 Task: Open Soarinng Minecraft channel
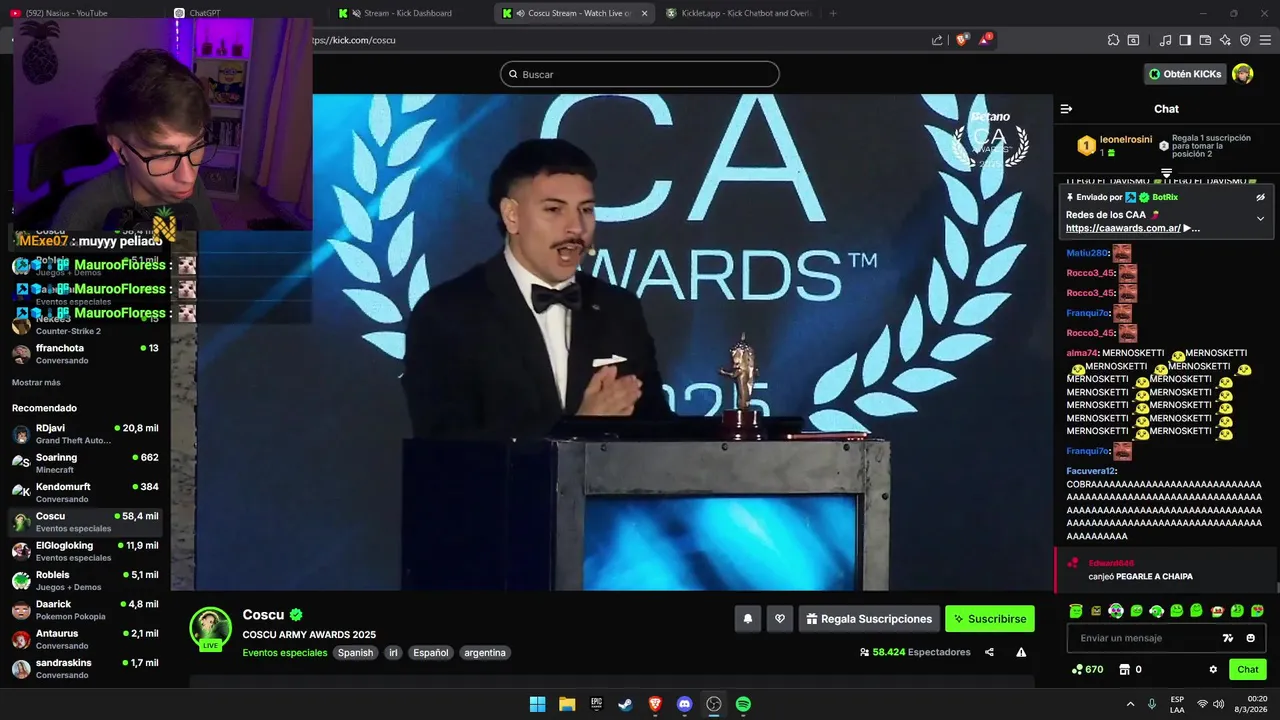click(85, 463)
